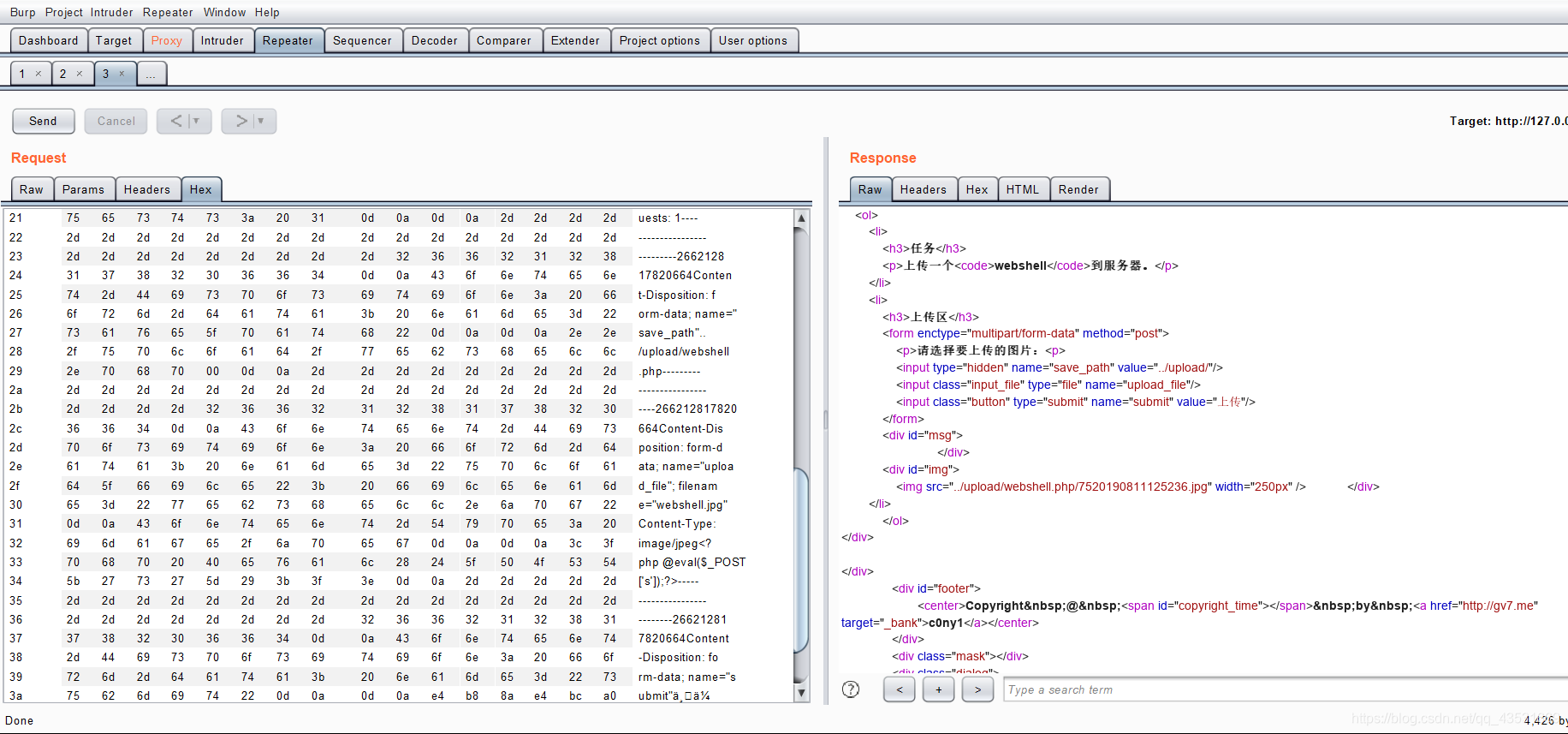The image size is (1568, 734).
Task: Click the Cancel button
Action: (116, 121)
